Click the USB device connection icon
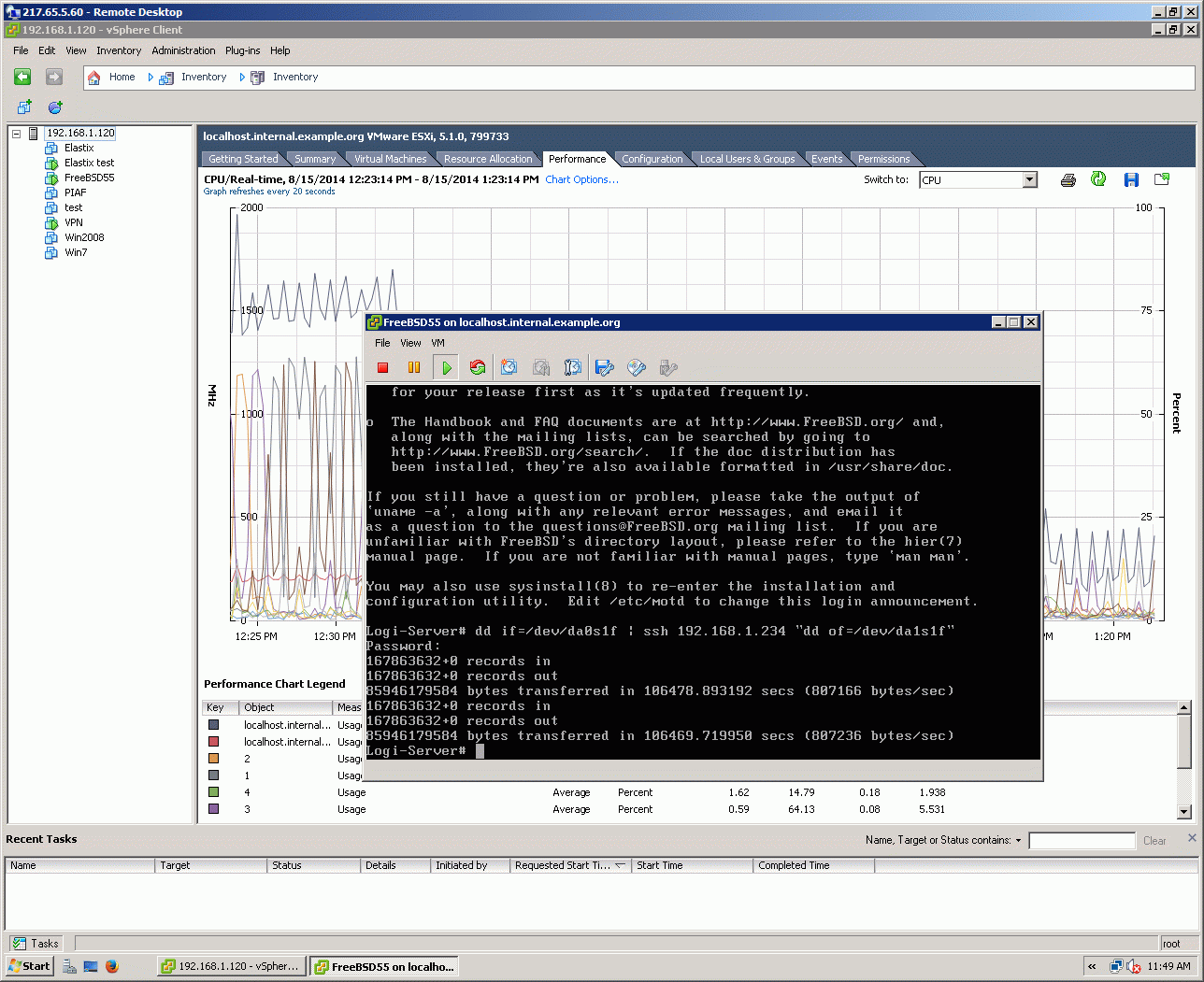The image size is (1204, 982). tap(668, 367)
